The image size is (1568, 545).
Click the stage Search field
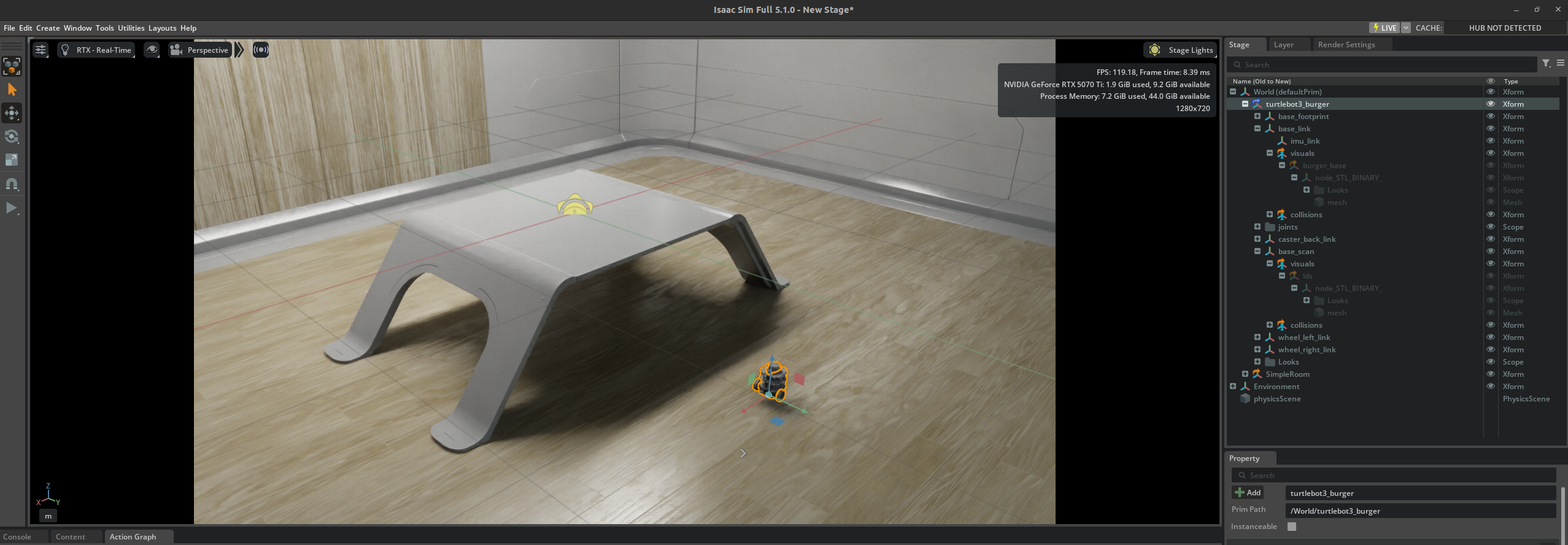coord(1382,64)
